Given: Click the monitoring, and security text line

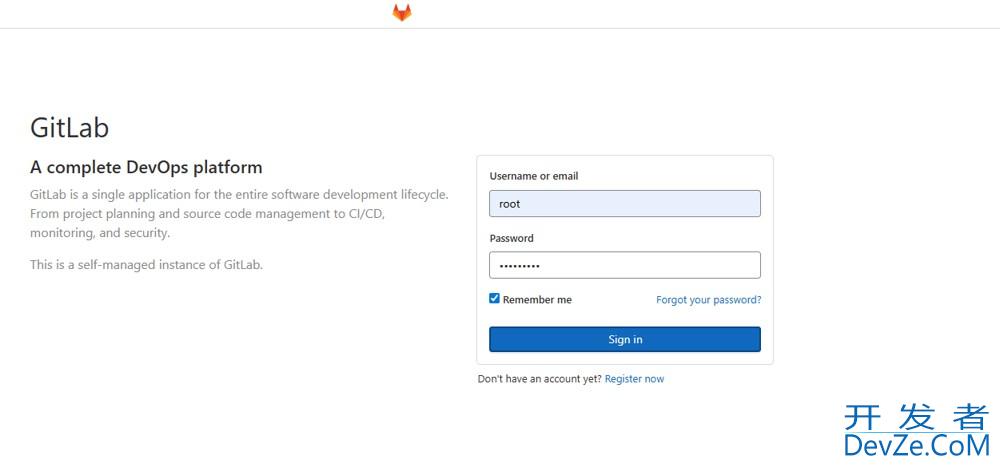Looking at the screenshot, I should coord(99,233).
